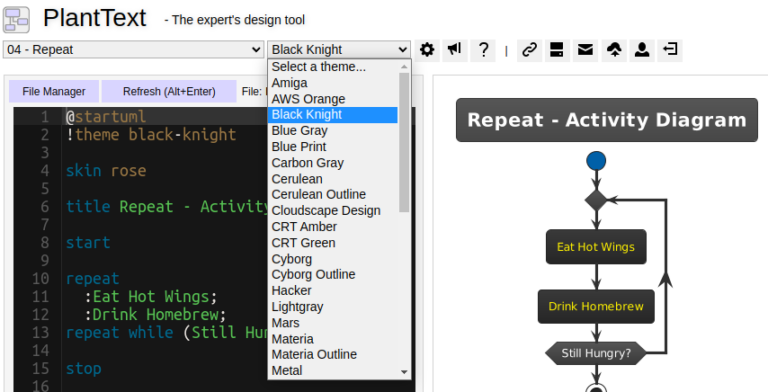768x392 pixels.
Task: Click the theme list scrollbar thumb
Action: (404, 143)
